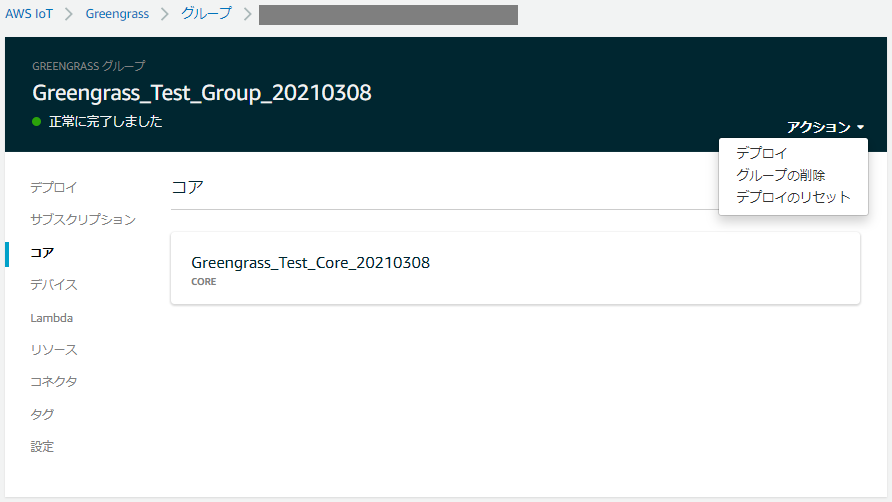Select the コア sidebar tab
Screen dimensions: 892x502
(42, 253)
